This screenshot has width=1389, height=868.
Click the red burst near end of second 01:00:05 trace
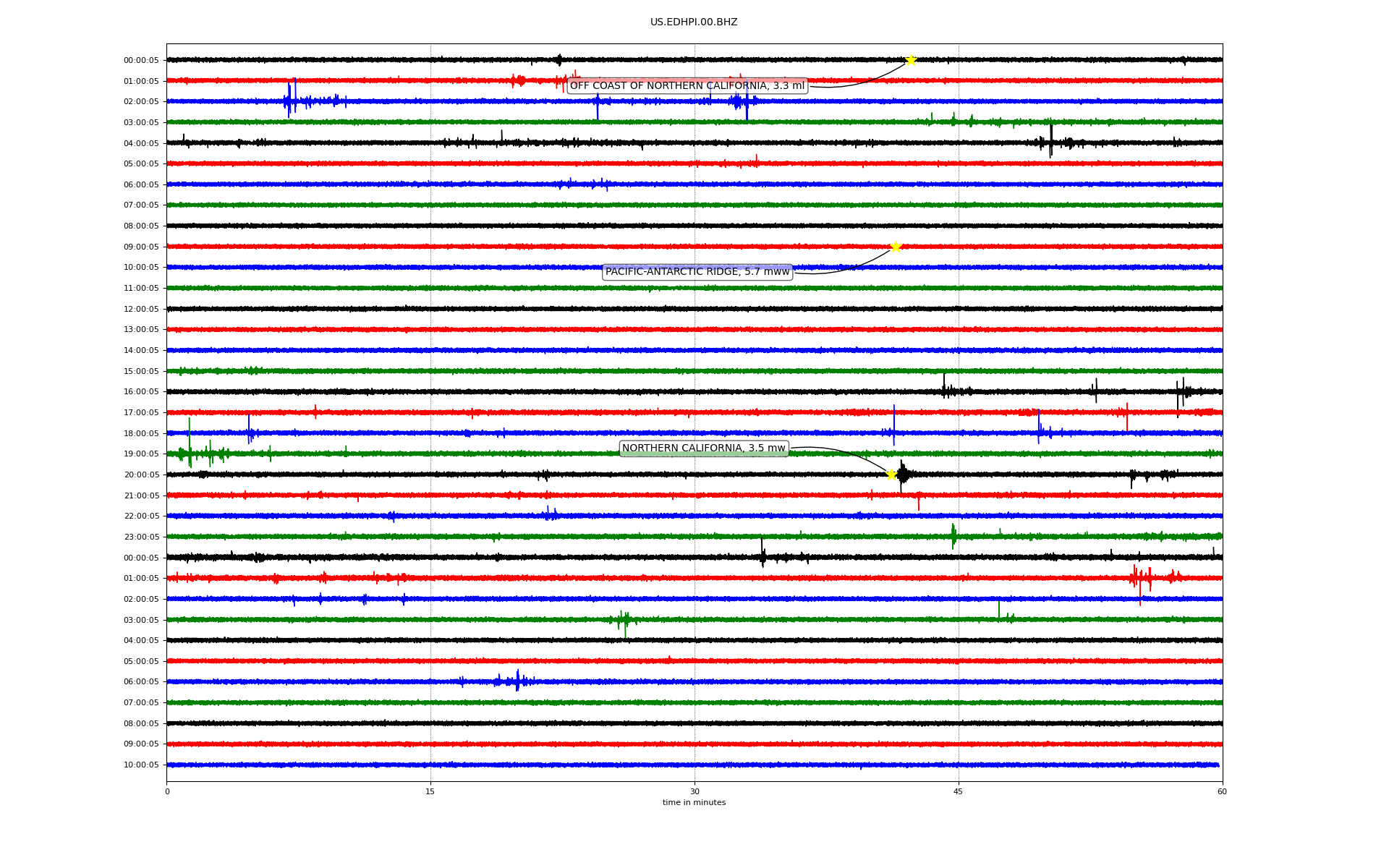[1140, 578]
